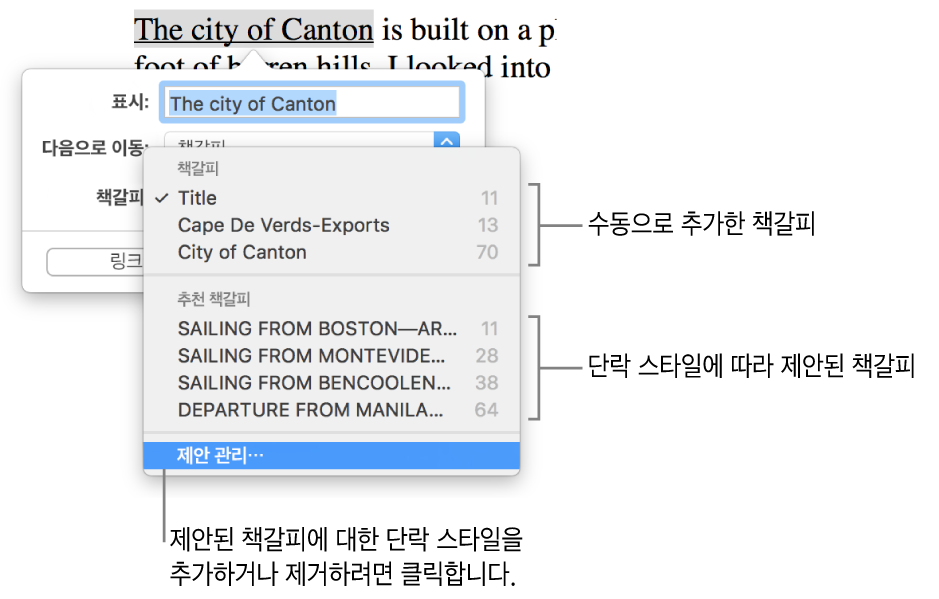Select SAILING FROM BENCOOLEN suggested bookmark
The image size is (939, 599).
pyautogui.click(x=331, y=383)
